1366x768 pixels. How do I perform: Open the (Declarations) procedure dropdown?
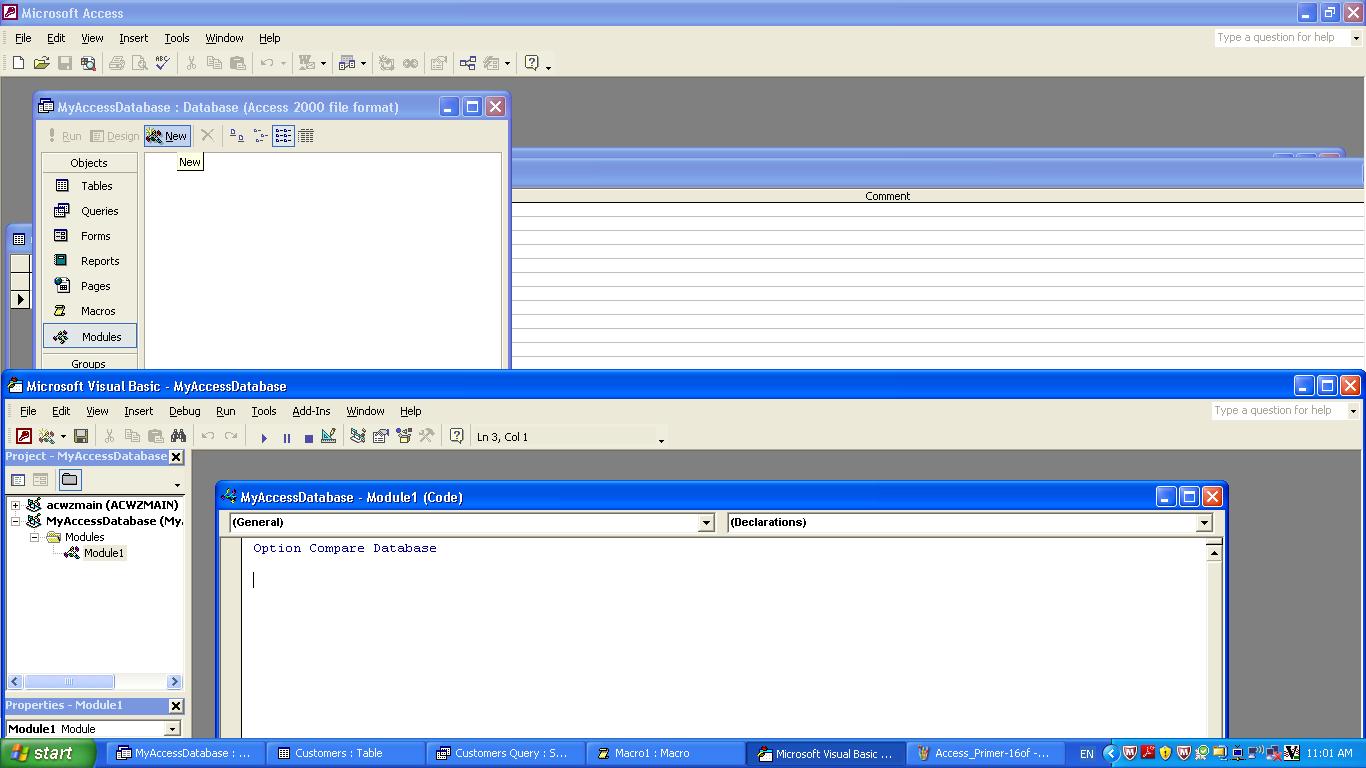1204,522
